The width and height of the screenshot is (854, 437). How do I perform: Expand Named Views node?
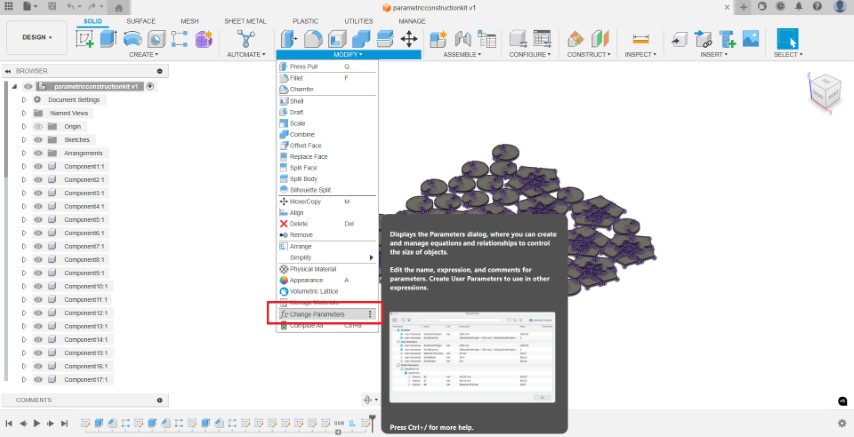coord(24,113)
